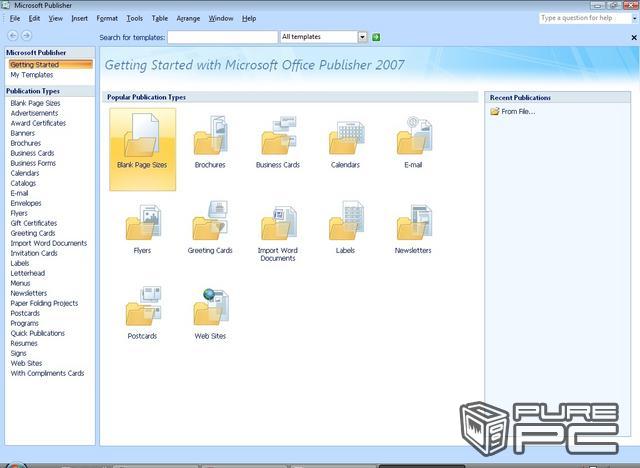Screen dimensions: 640x468
Task: Choose Labels in sidebar list
Action: 20,263
